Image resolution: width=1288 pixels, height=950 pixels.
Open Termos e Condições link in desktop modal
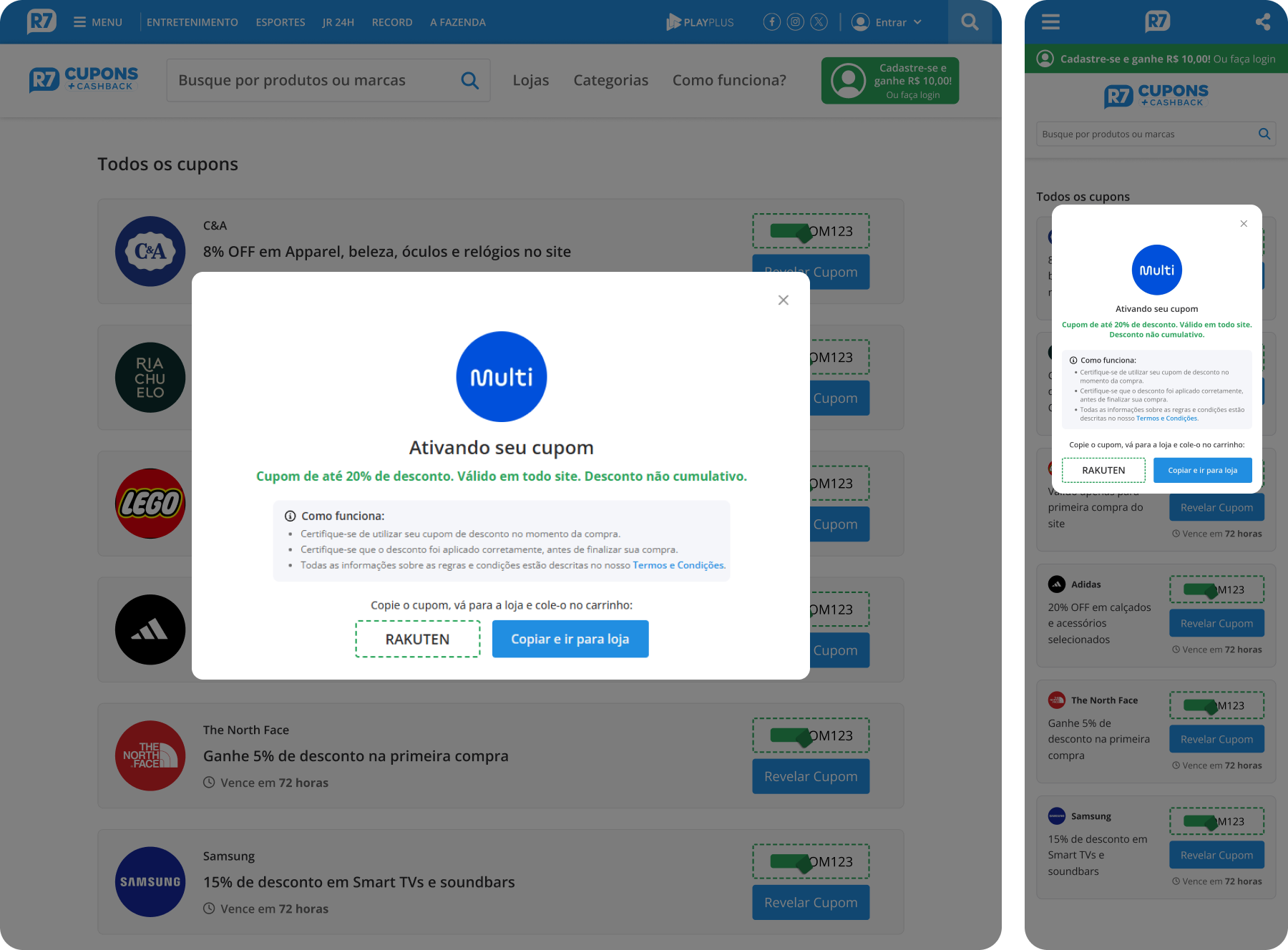click(x=678, y=565)
